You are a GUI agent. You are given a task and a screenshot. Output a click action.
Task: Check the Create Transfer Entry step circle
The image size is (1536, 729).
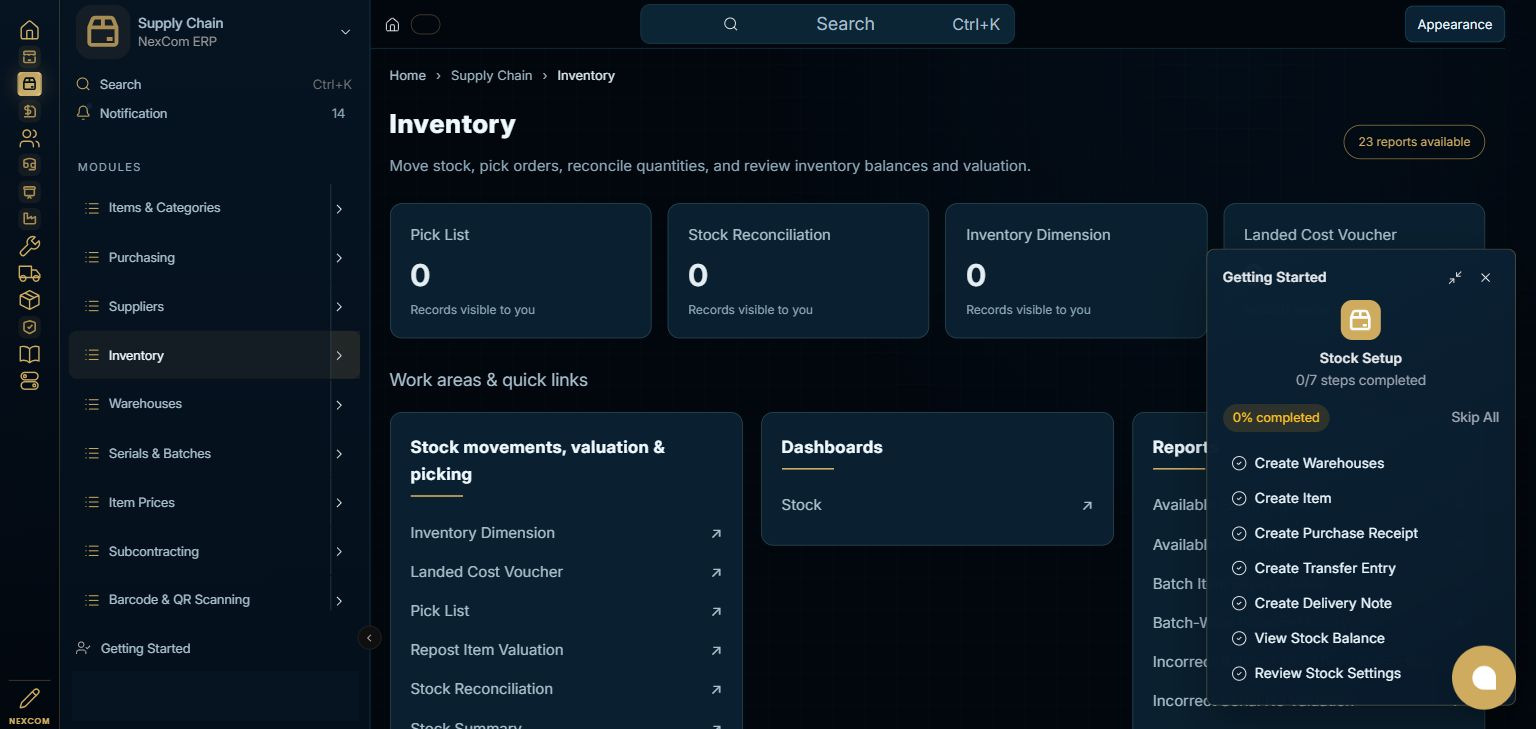click(1239, 568)
